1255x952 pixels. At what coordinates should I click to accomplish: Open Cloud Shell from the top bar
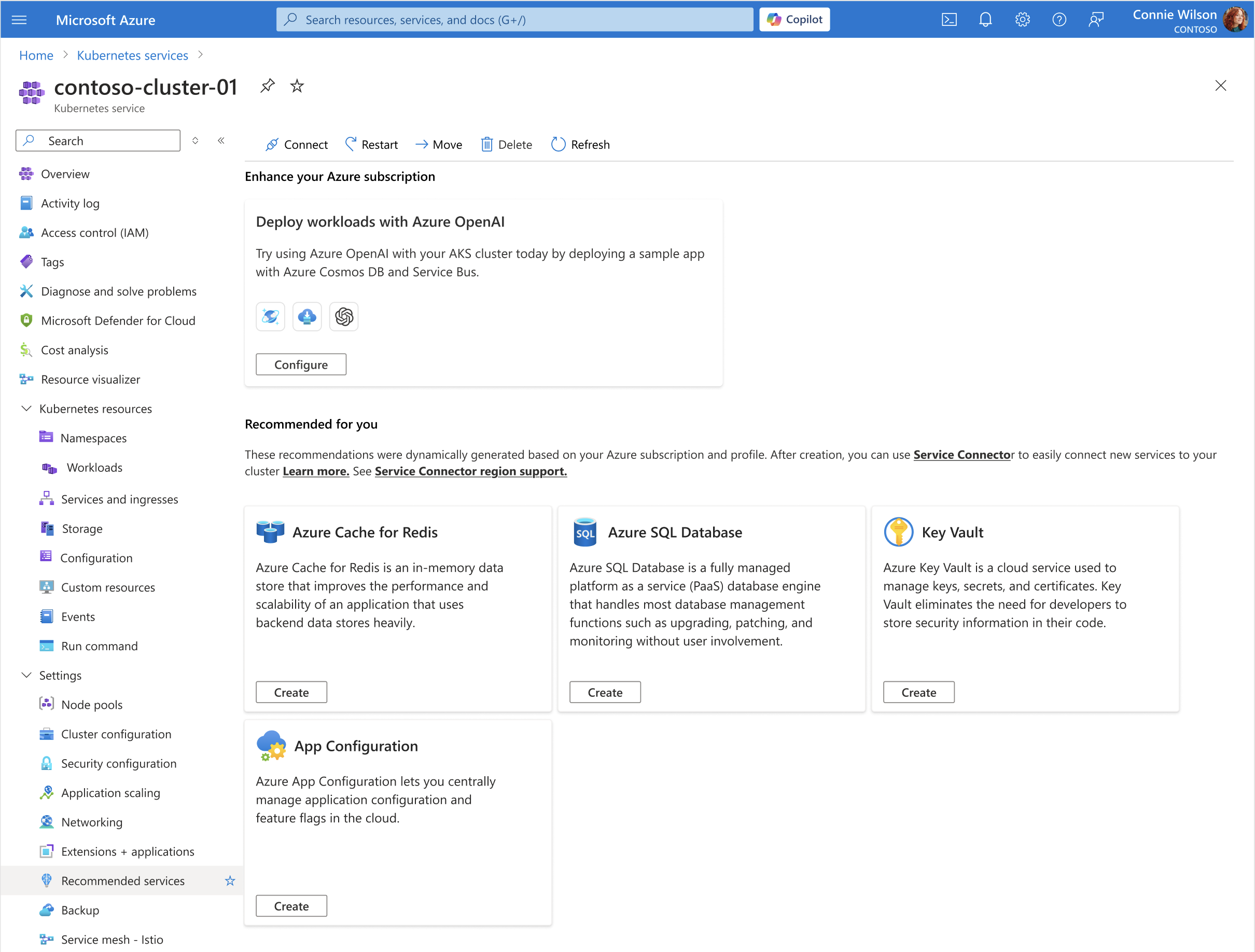tap(949, 20)
